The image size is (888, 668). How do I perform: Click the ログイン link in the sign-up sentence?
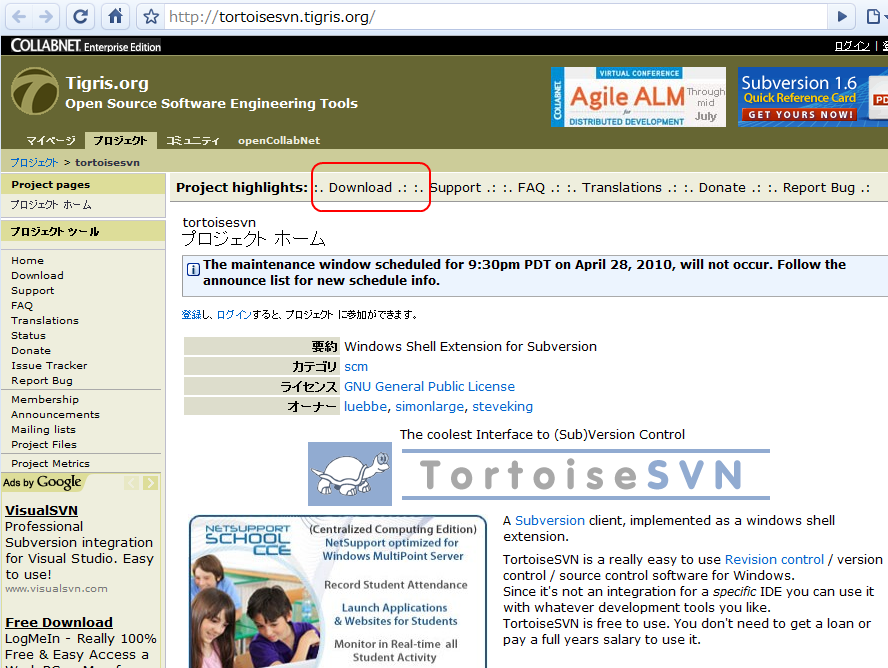(234, 315)
